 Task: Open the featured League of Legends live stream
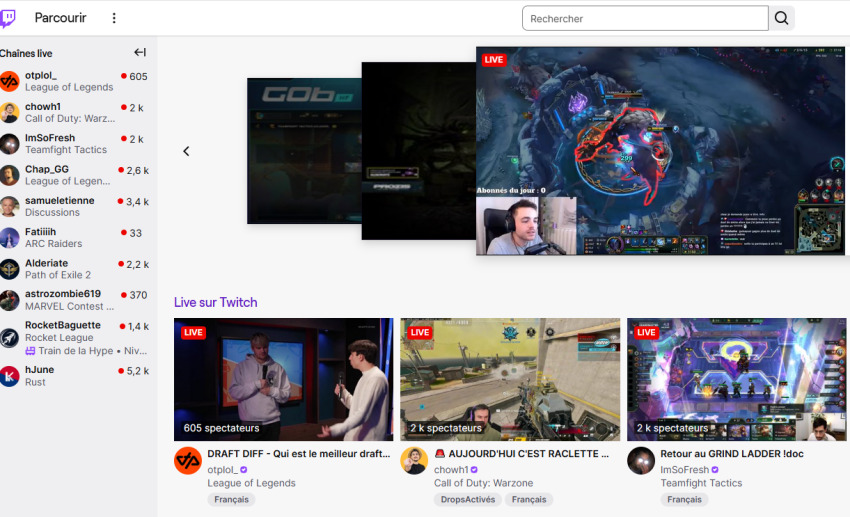660,151
